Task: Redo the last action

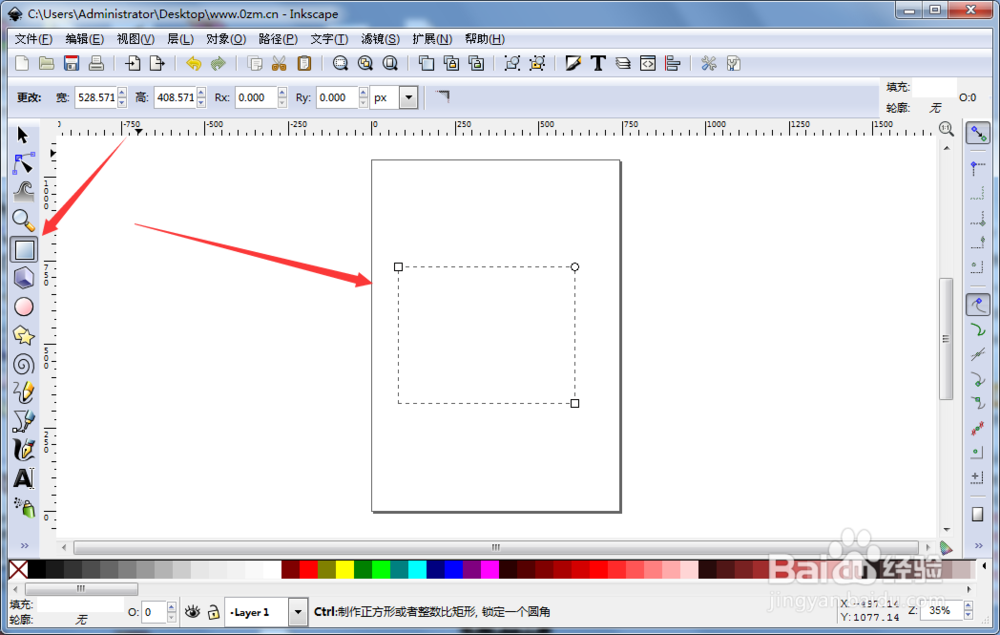Action: [218, 63]
